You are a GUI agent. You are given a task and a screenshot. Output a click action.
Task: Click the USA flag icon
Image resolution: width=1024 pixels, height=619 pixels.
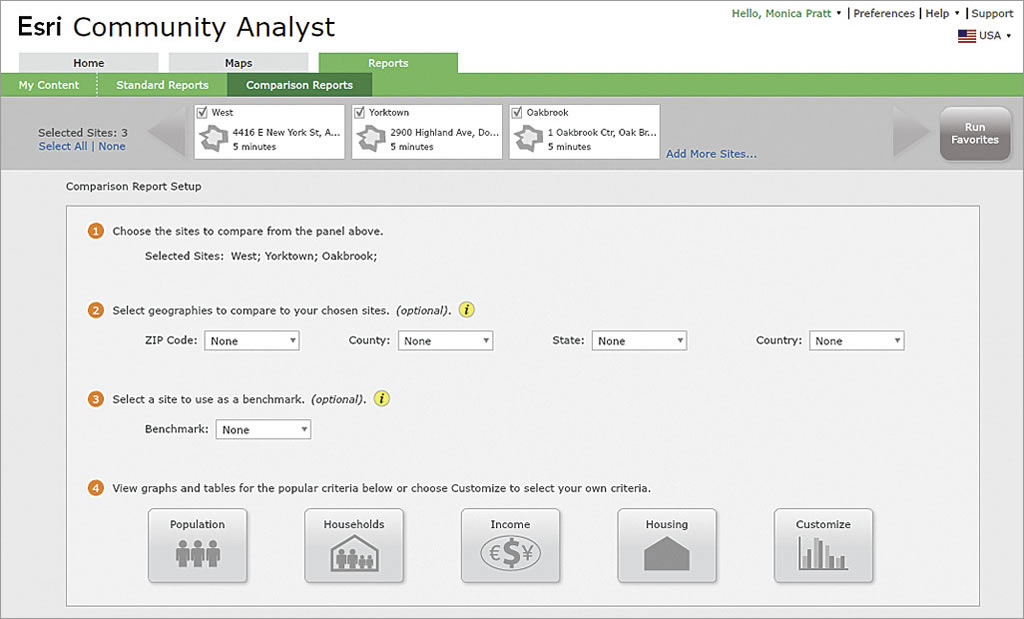coord(967,36)
